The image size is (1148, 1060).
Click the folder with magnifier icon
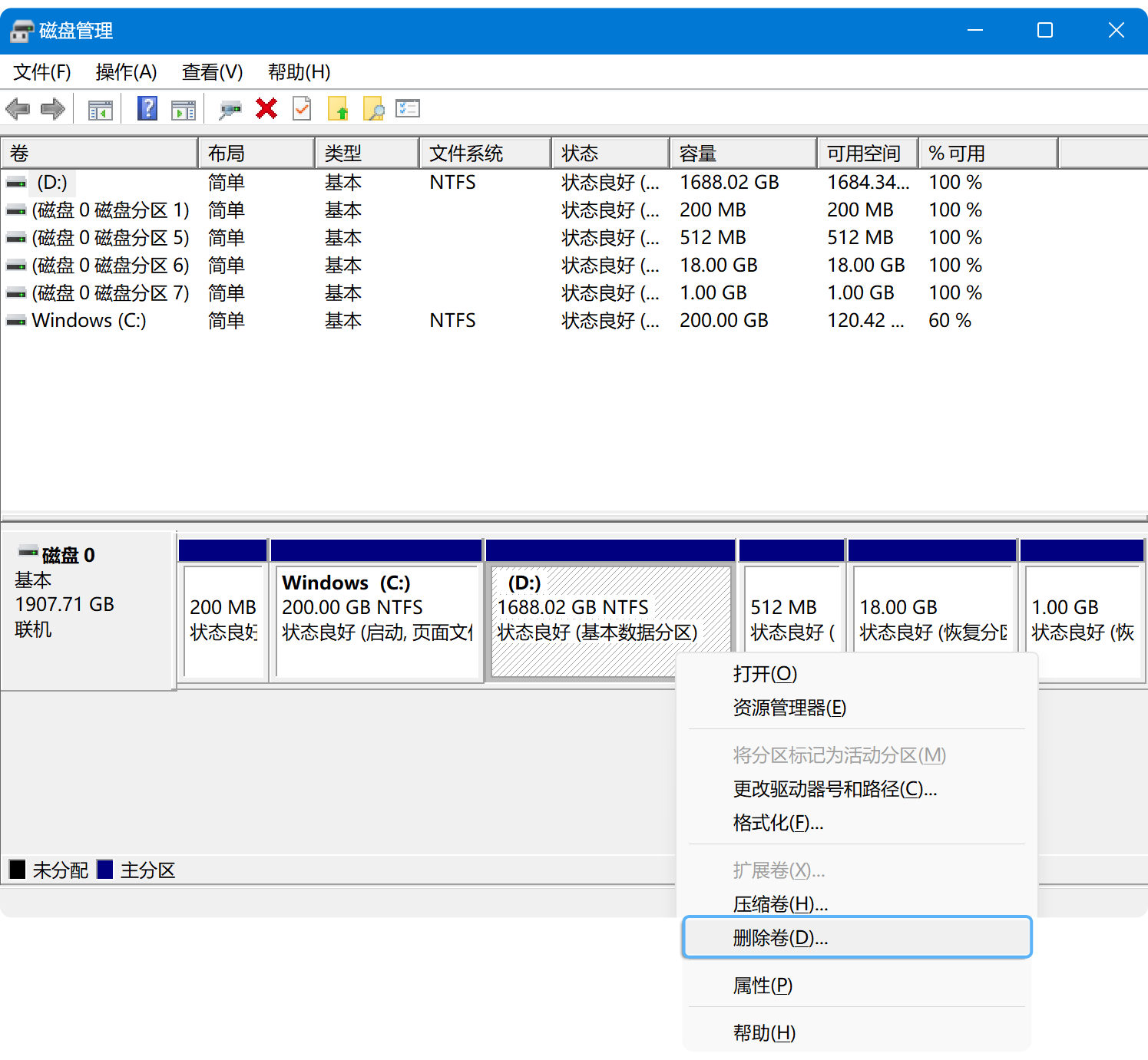tap(373, 109)
